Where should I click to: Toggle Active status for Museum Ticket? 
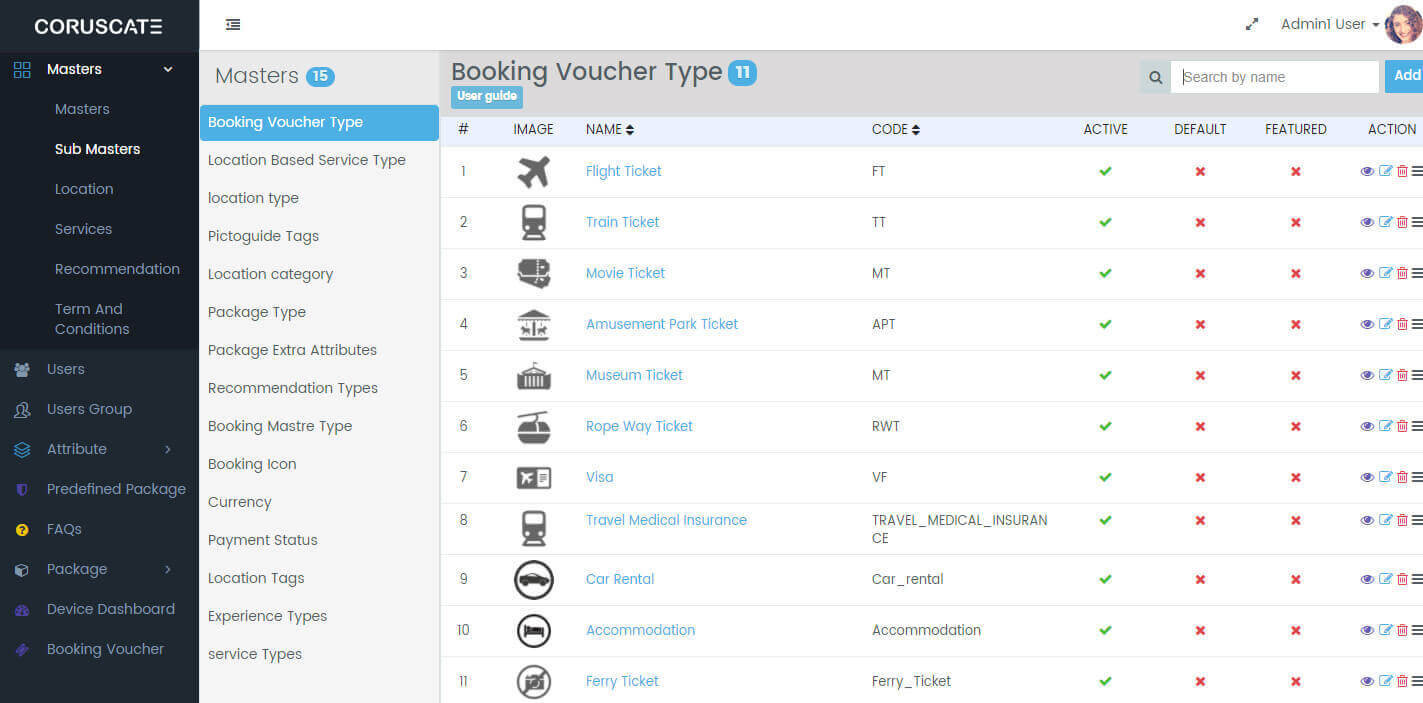[x=1105, y=375]
